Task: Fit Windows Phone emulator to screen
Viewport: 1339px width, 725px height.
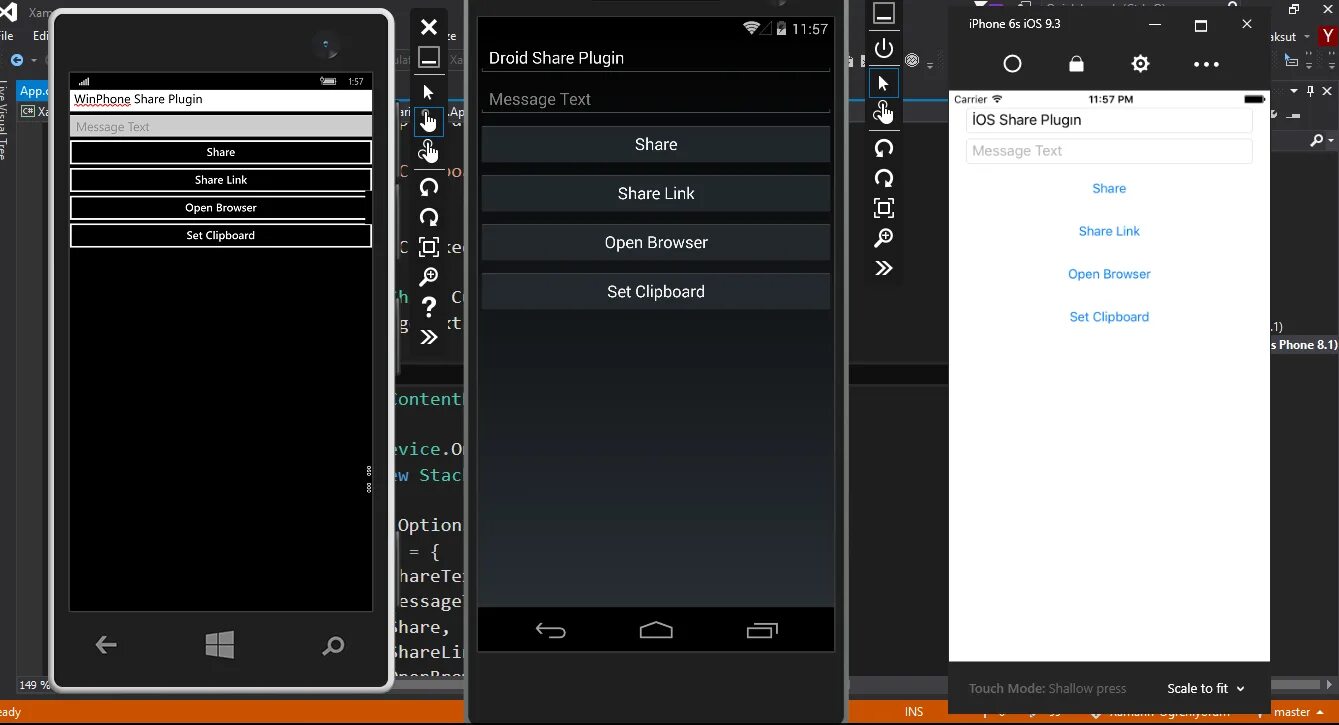Action: pos(428,247)
